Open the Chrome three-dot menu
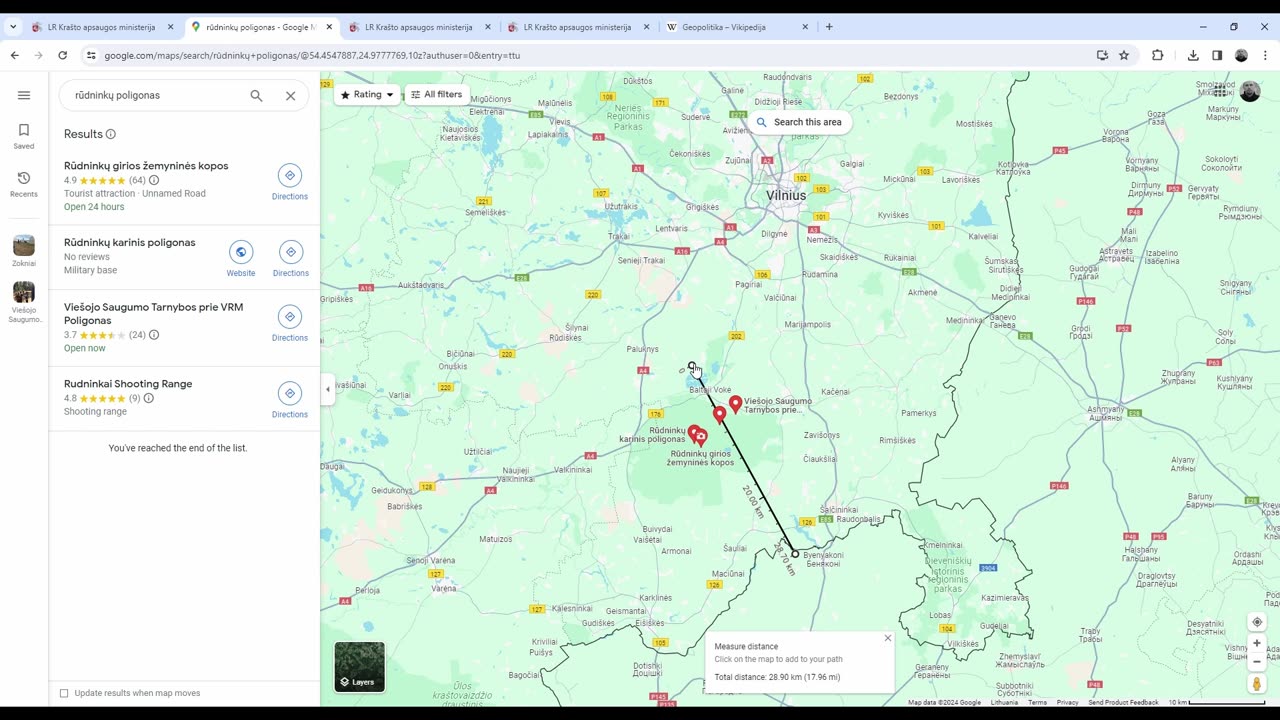 (x=1265, y=55)
